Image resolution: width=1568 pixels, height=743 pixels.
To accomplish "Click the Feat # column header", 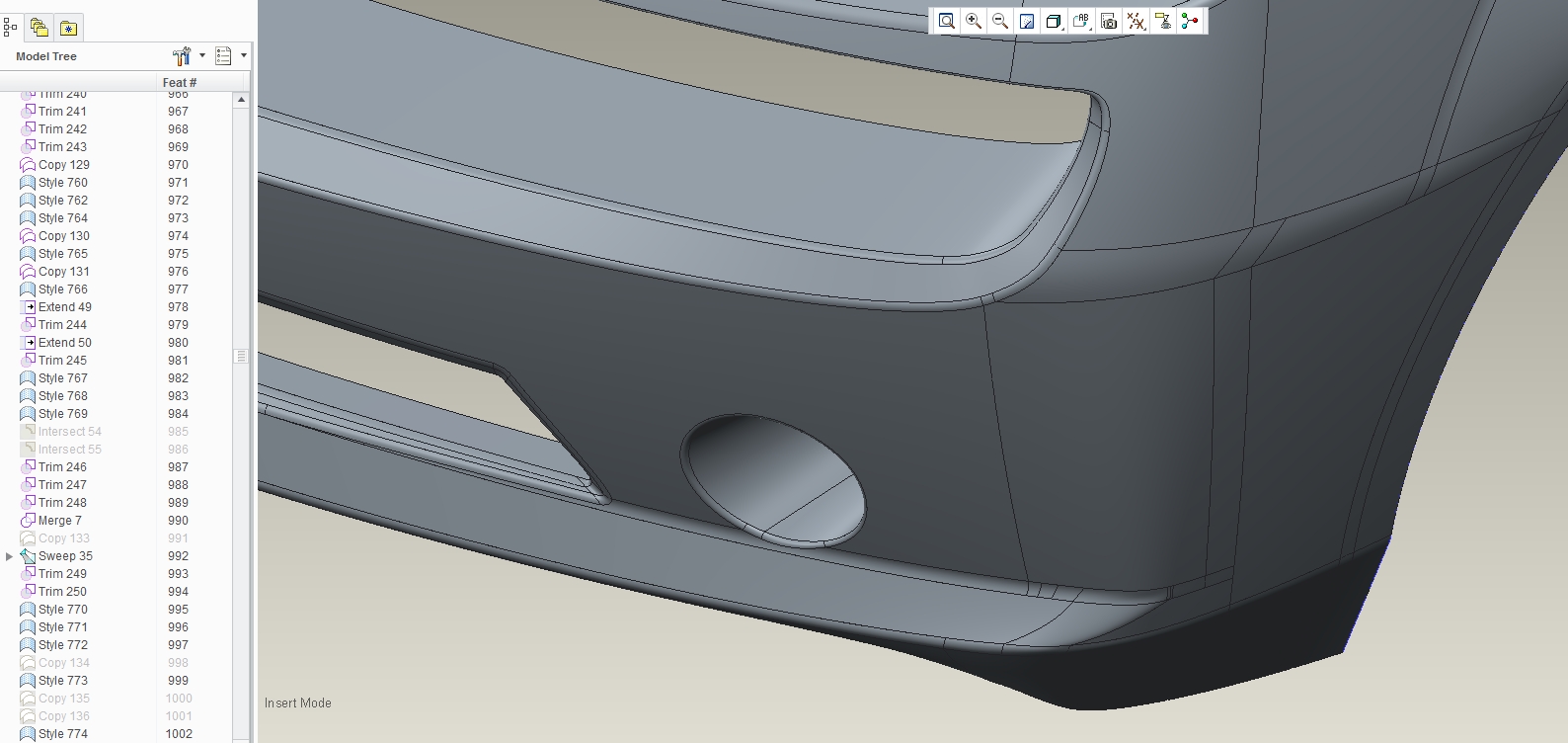I will point(180,83).
